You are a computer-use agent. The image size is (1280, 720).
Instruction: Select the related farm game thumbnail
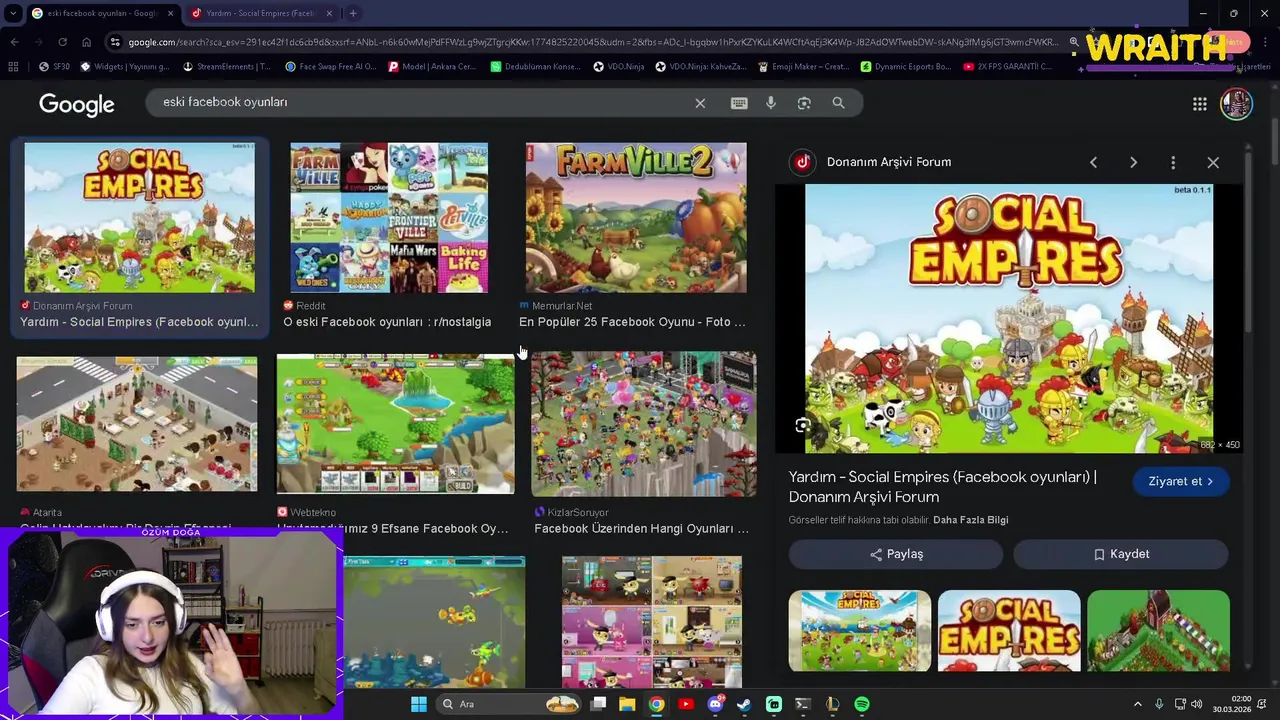[1158, 631]
